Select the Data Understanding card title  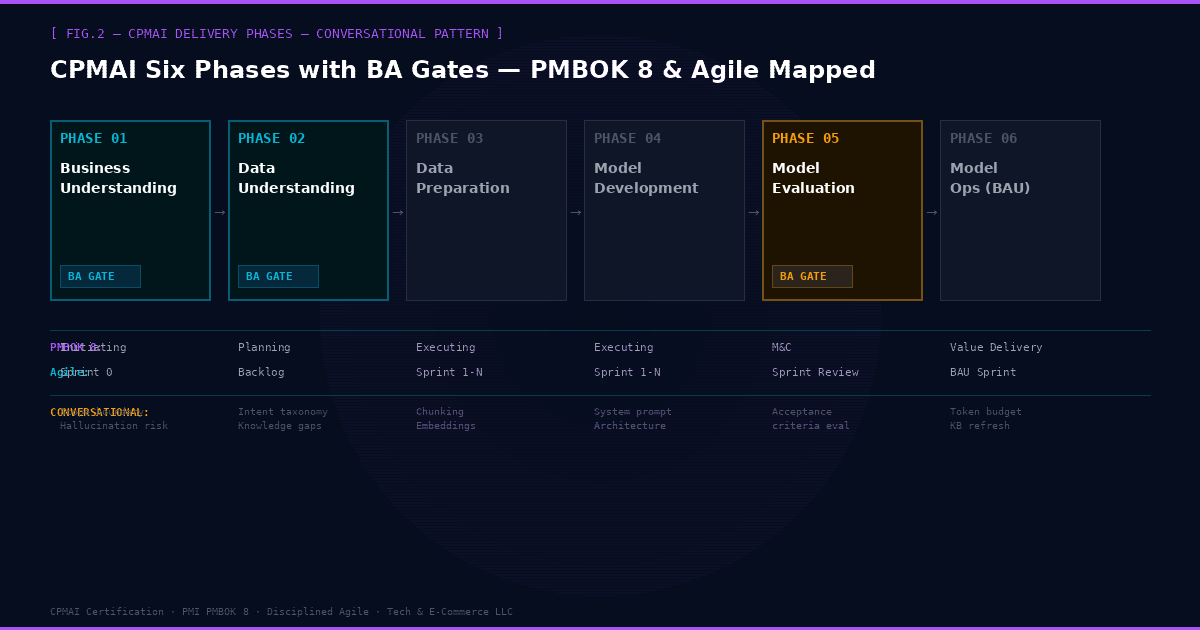(296, 178)
